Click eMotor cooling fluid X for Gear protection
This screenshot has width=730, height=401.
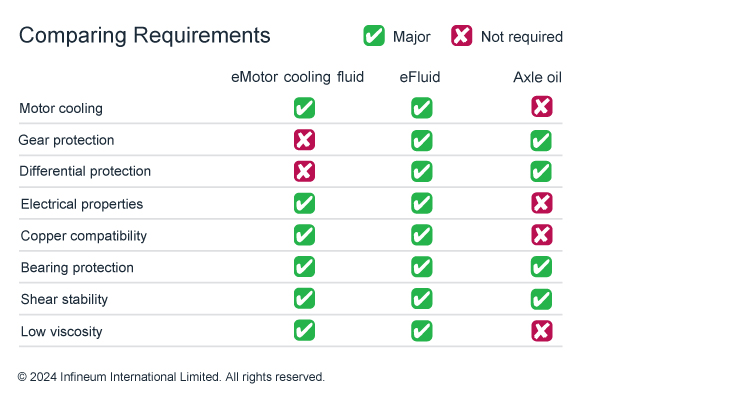coord(304,140)
